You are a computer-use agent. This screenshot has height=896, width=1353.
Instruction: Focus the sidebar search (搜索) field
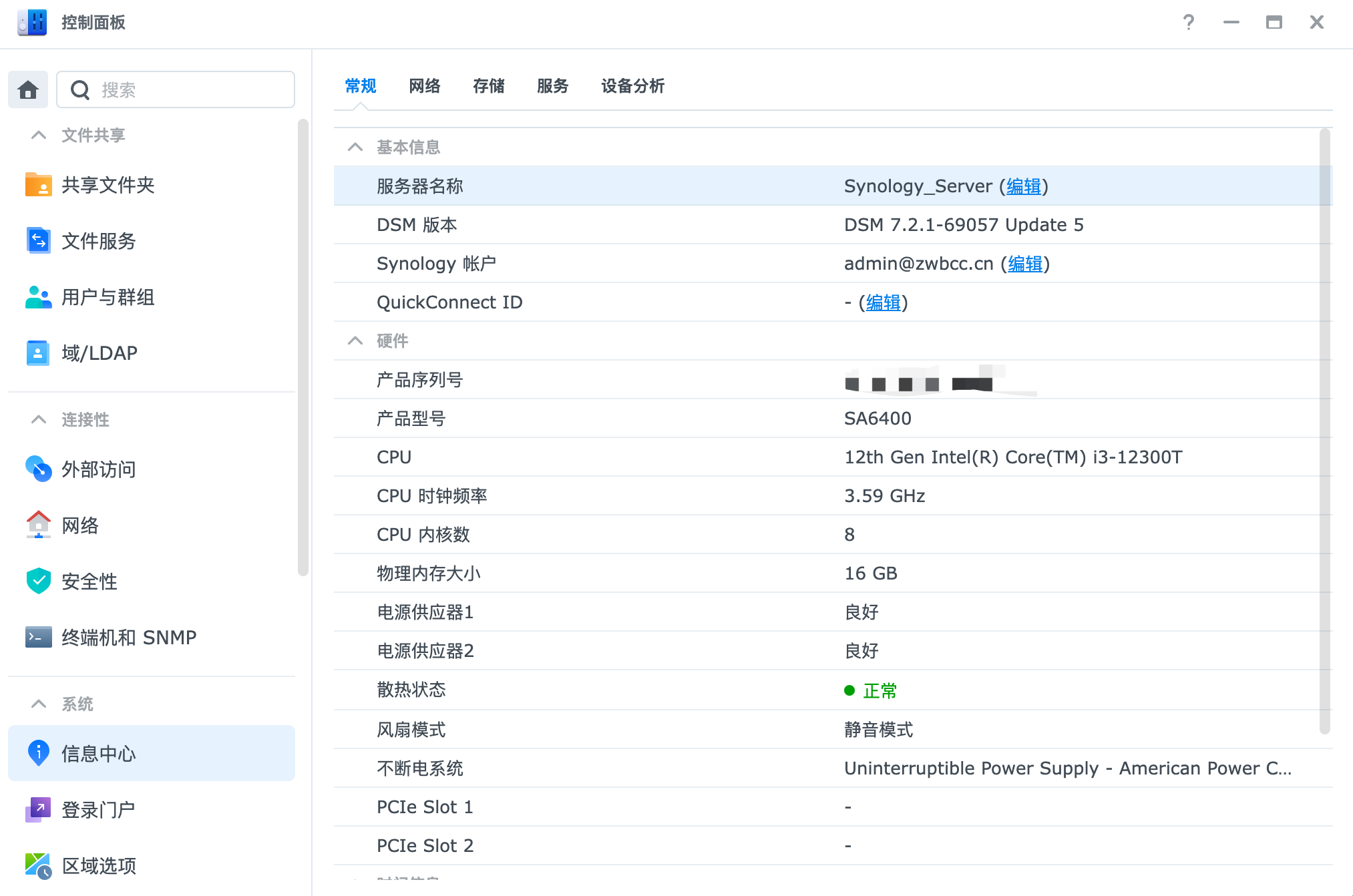tap(176, 89)
